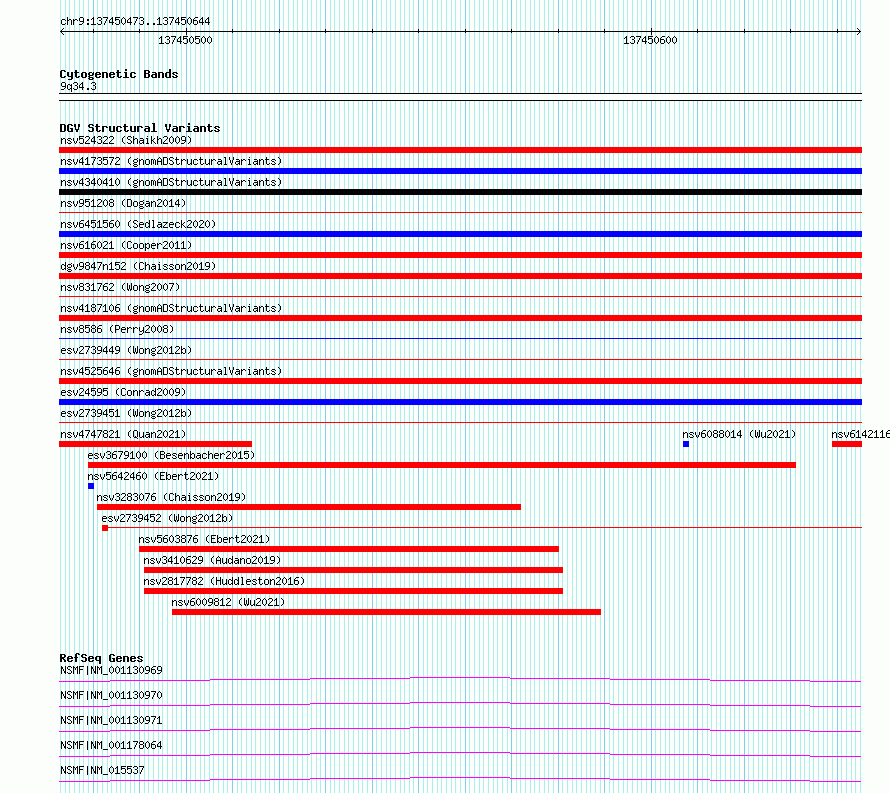Screen dimensions: 890x793
Task: Open esv2739451 (Wong2012b) variant label
Action: coord(126,413)
